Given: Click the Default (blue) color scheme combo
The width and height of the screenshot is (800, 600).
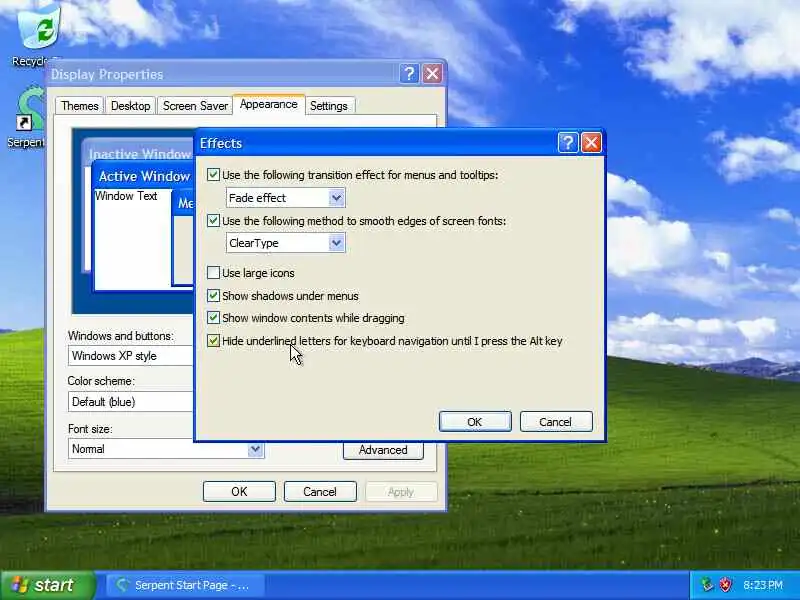Looking at the screenshot, I should click(131, 402).
